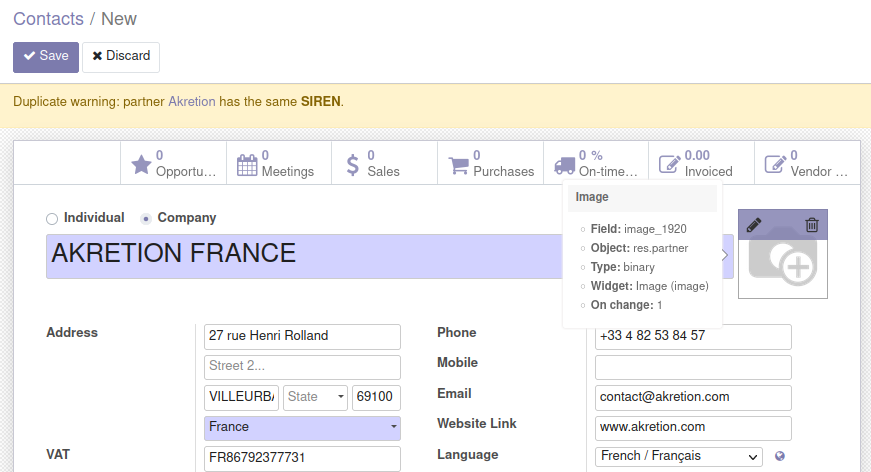Click the SIREN bold text in warning
The height and width of the screenshot is (472, 871).
tap(321, 102)
